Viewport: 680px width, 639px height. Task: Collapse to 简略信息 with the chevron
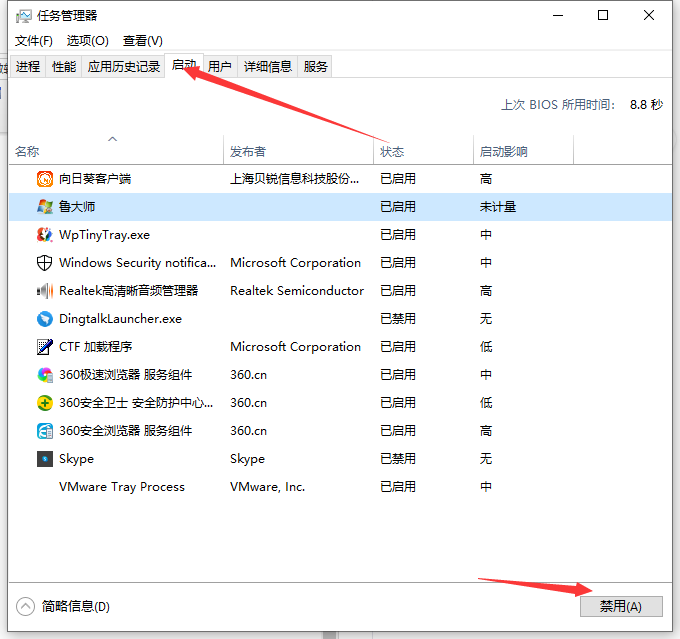click(26, 606)
